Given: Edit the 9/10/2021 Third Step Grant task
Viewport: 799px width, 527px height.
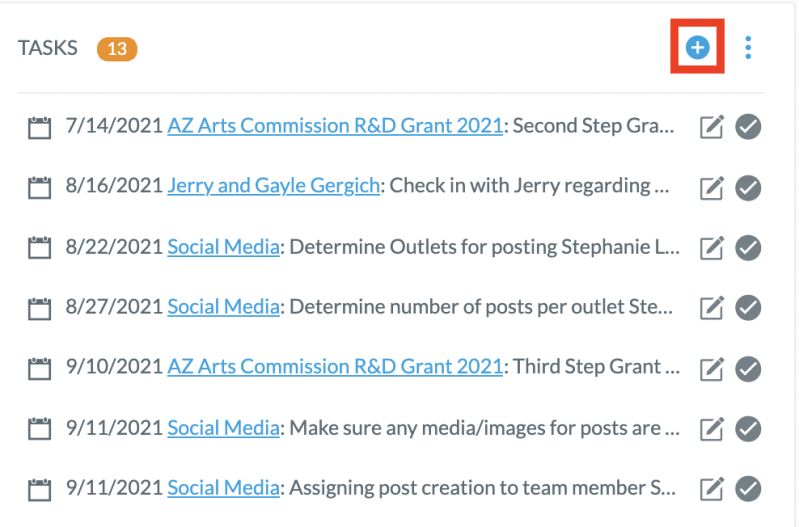Looking at the screenshot, I should [x=711, y=368].
